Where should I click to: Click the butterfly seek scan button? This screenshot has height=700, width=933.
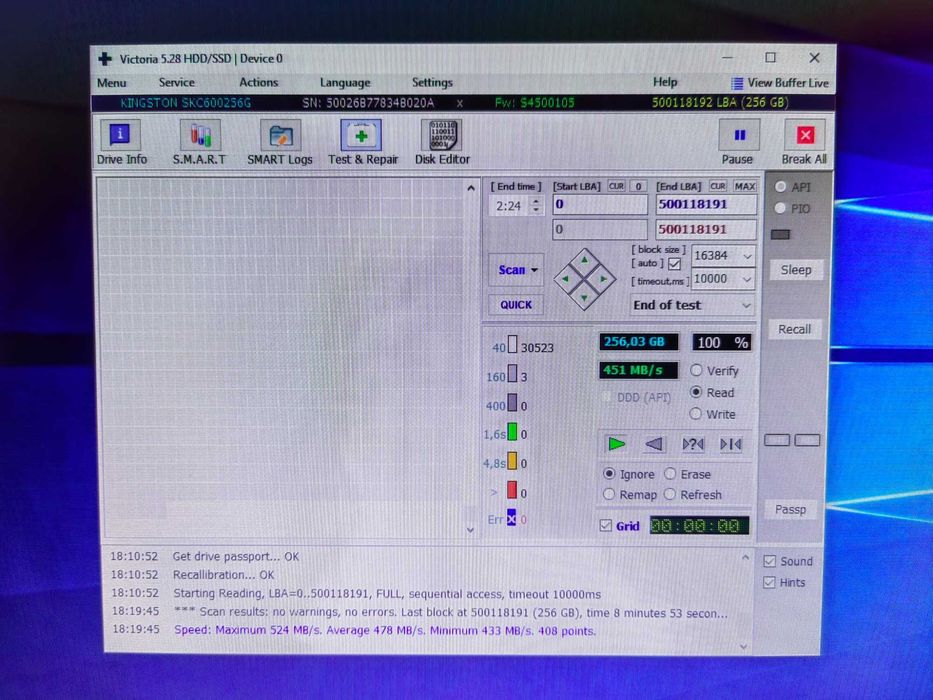tap(731, 444)
